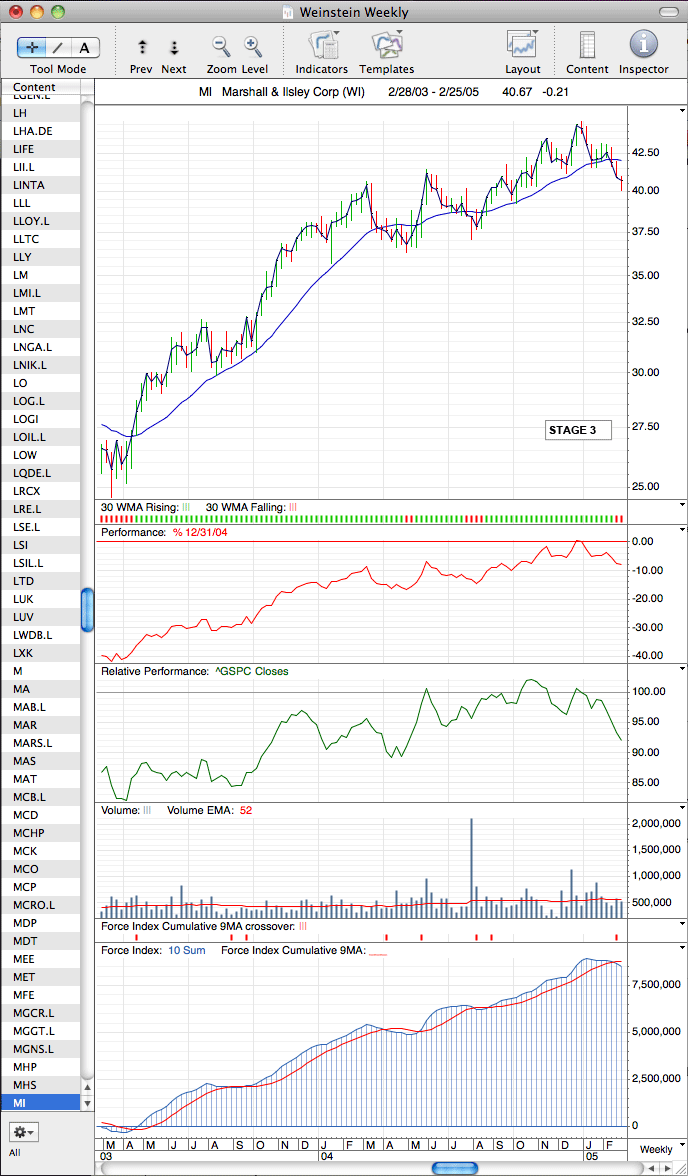Viewport: 688px width, 1176px height.
Task: Select symbol LUV in the list
Action: coord(41,616)
